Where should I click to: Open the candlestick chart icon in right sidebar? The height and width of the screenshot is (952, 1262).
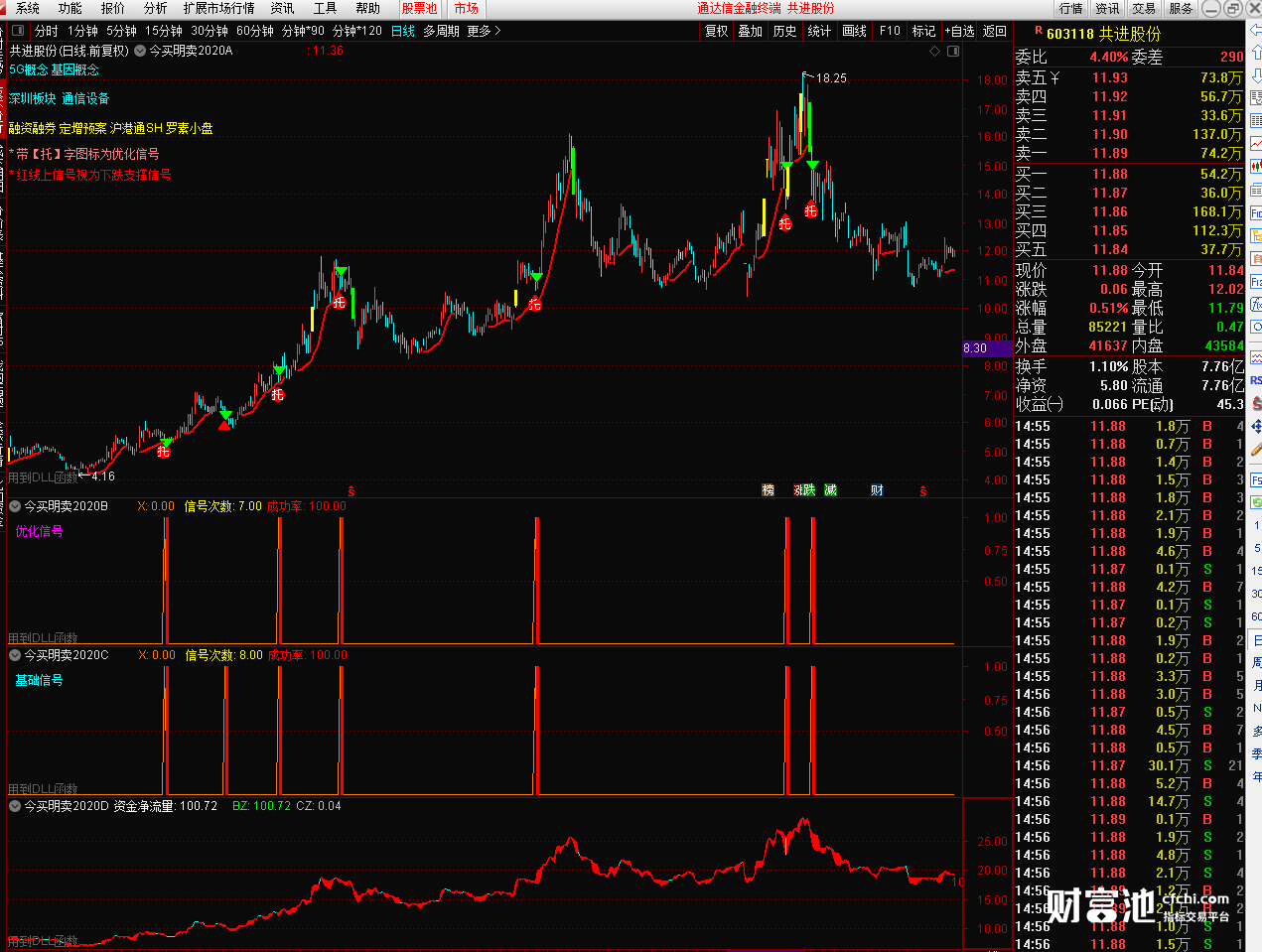coord(1256,166)
